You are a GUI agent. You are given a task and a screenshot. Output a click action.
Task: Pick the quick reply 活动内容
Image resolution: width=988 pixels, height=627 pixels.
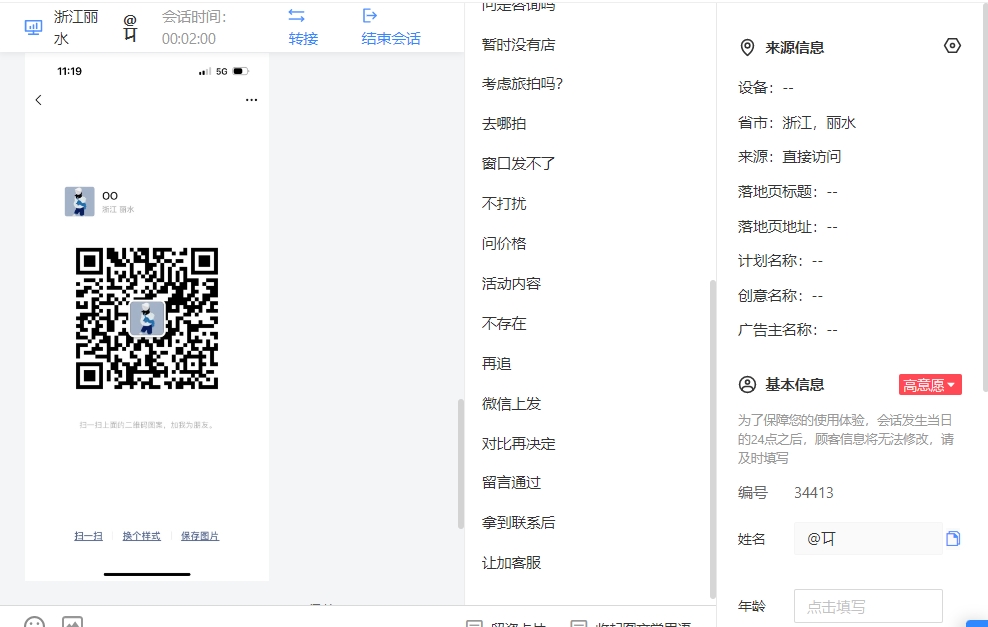[512, 284]
